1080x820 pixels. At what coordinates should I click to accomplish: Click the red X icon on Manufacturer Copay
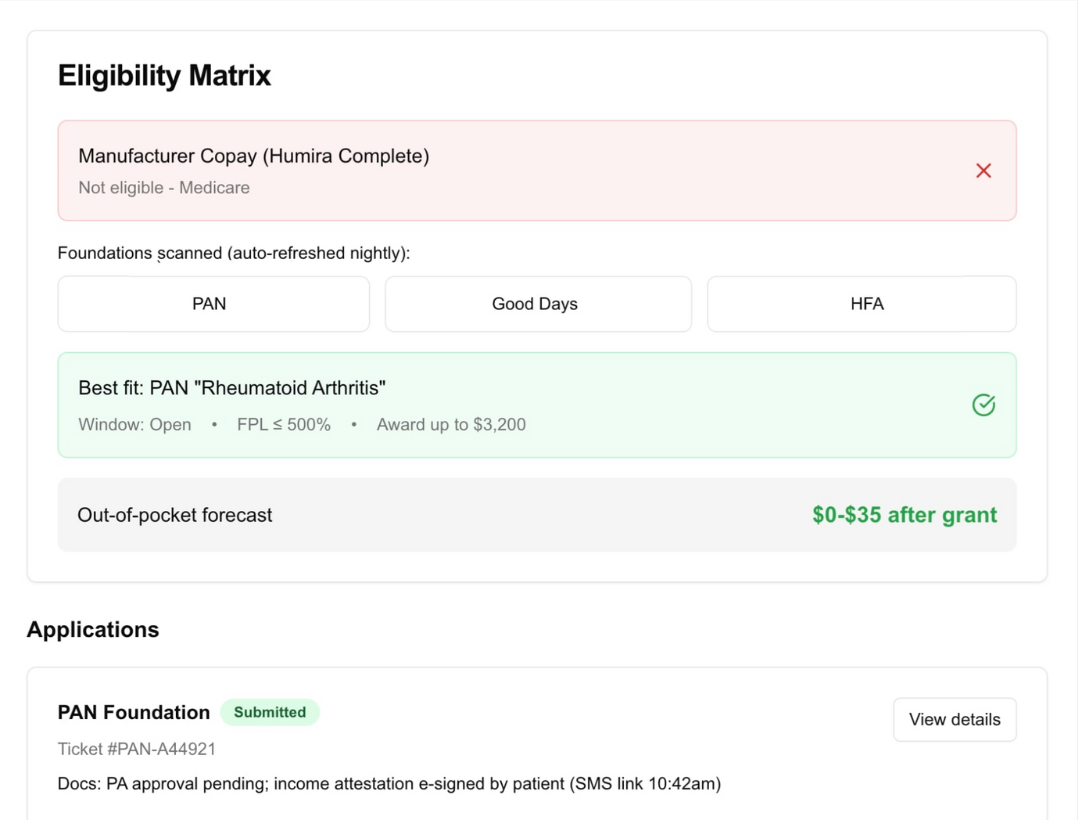tap(983, 171)
